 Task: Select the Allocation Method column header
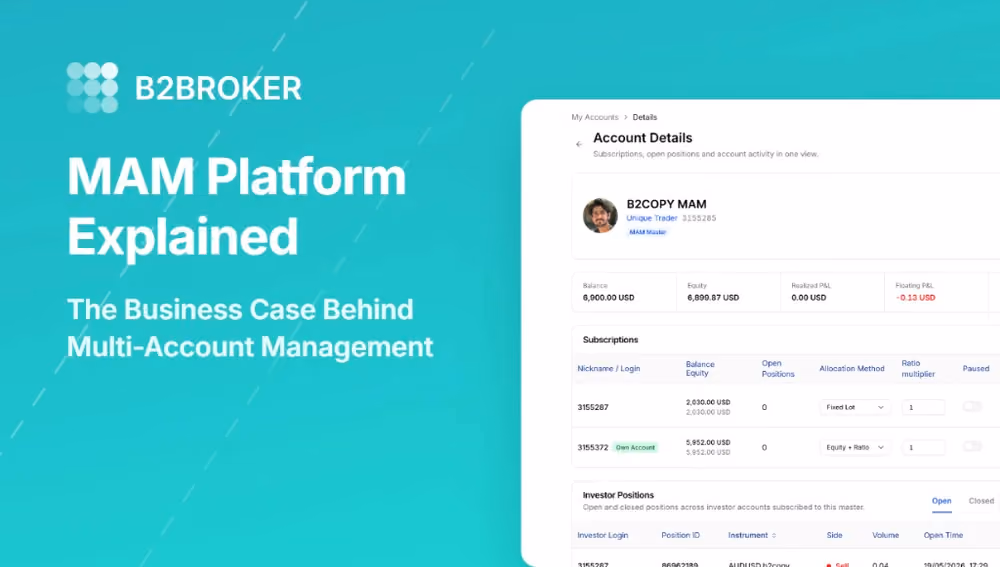tap(851, 369)
